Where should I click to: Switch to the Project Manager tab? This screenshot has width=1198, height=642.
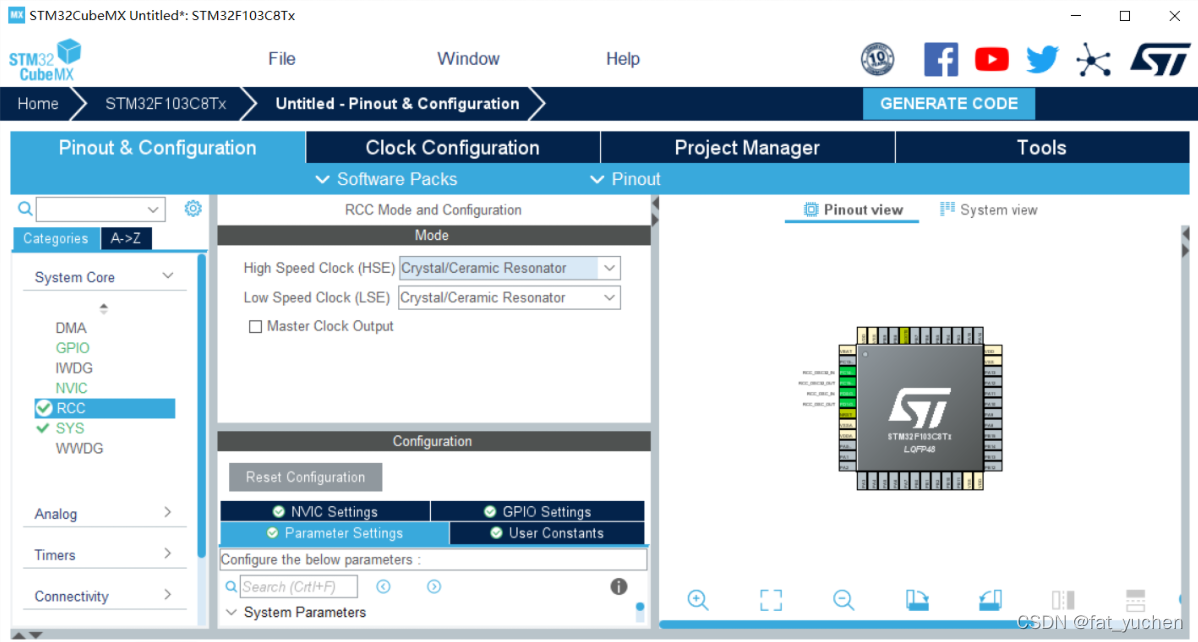pos(747,148)
